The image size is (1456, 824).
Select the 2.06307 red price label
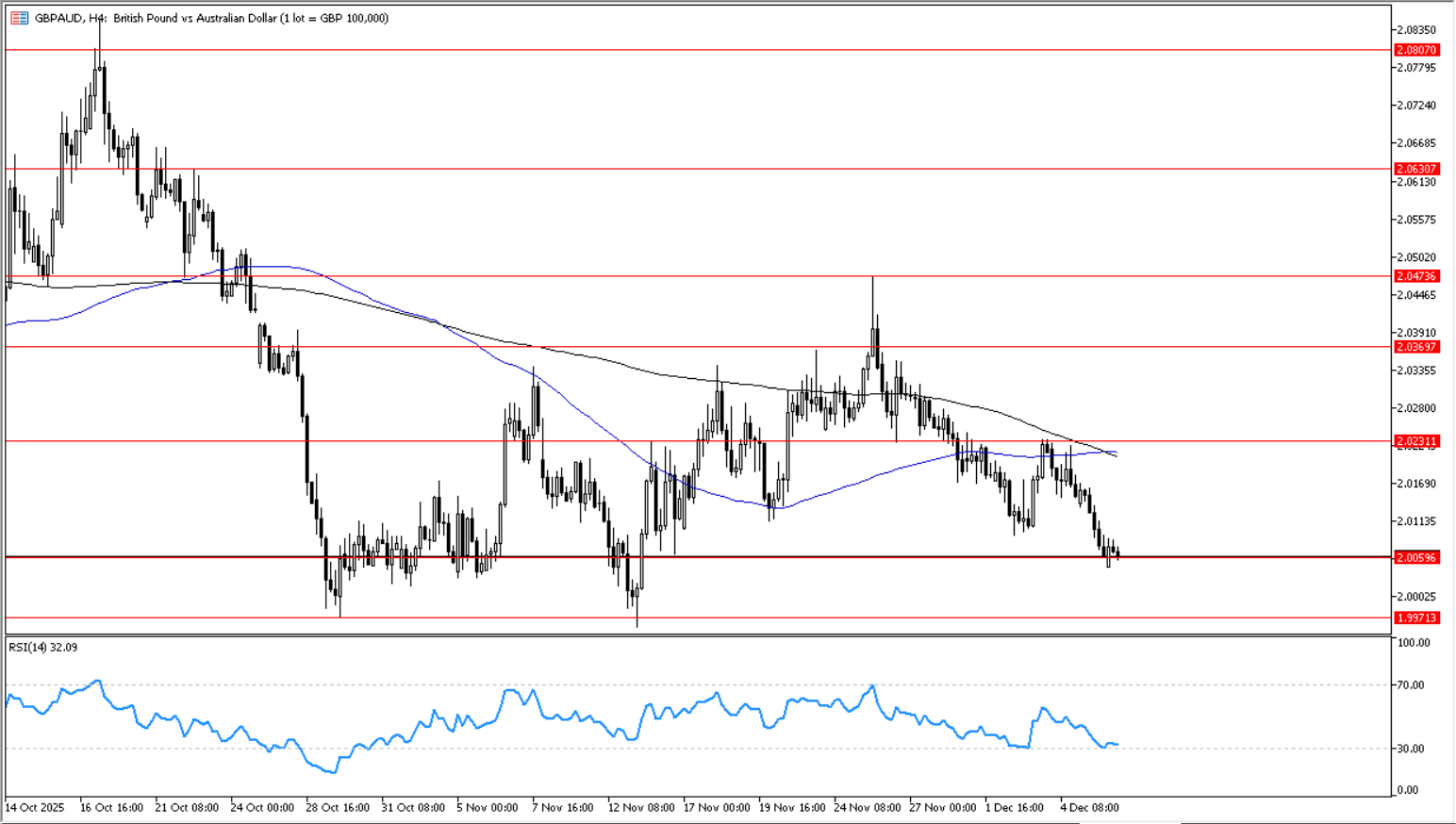(1416, 169)
